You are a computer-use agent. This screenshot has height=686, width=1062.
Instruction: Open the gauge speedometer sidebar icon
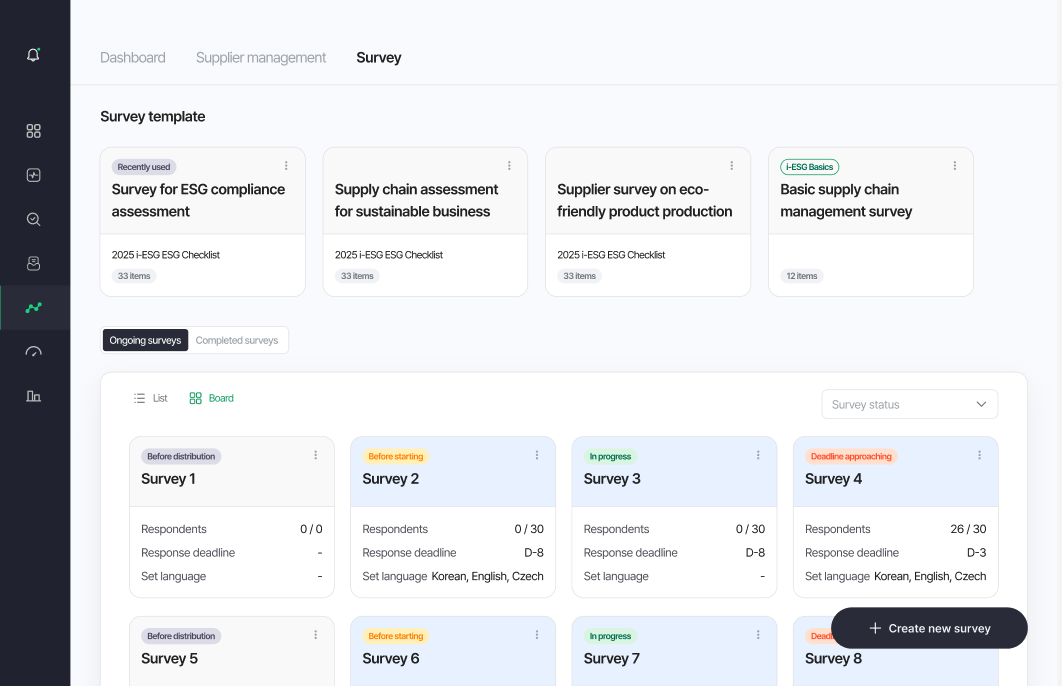tap(33, 351)
